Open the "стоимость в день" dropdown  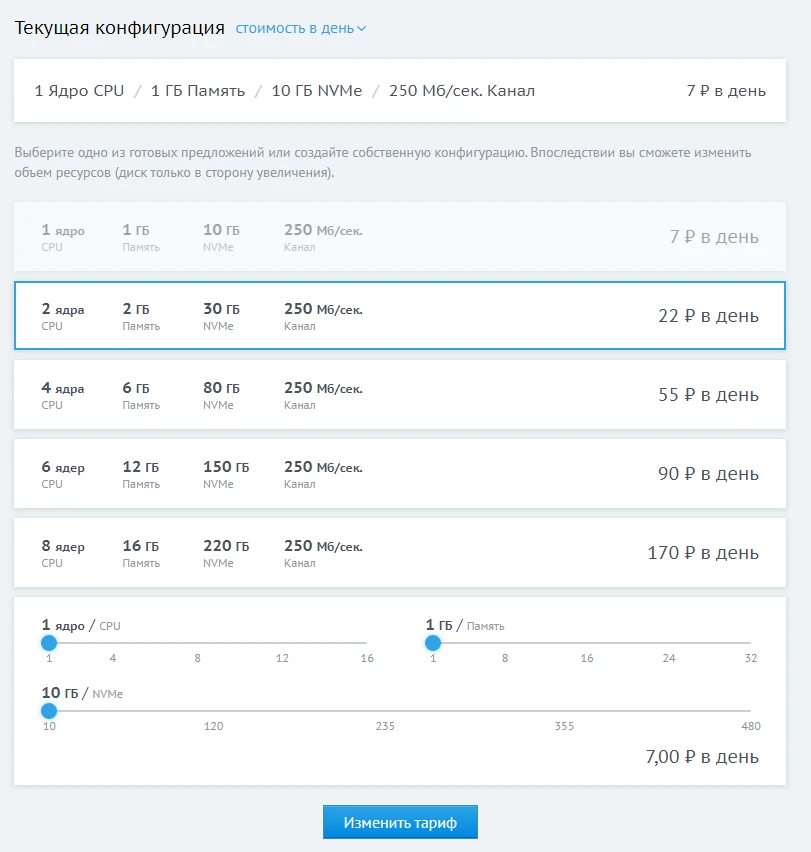[300, 28]
